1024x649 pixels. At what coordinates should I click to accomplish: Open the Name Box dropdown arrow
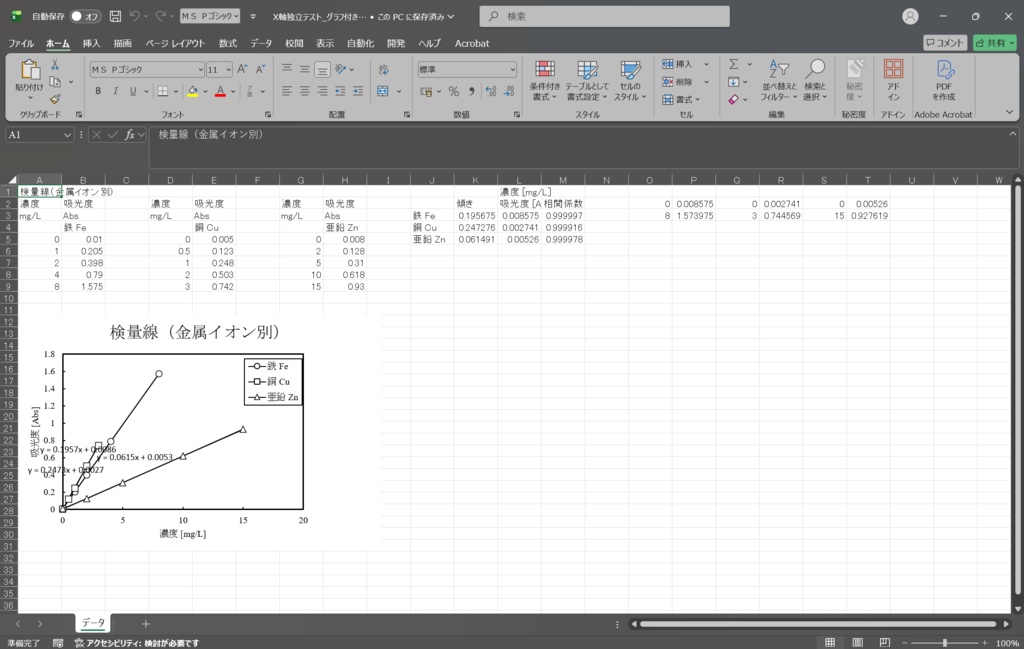pyautogui.click(x=67, y=135)
